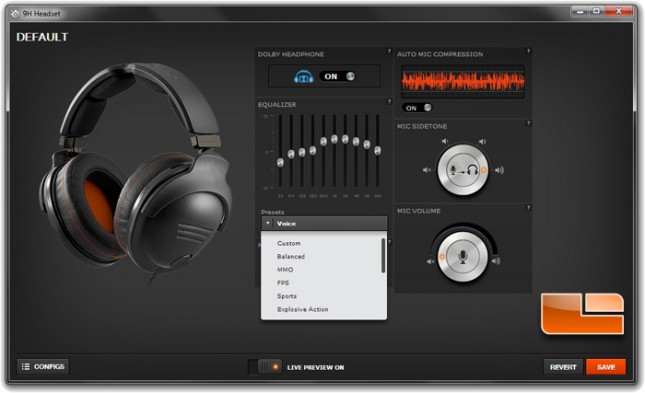The image size is (645, 393).
Task: Toggle the Live Preview switch
Action: [x=265, y=367]
